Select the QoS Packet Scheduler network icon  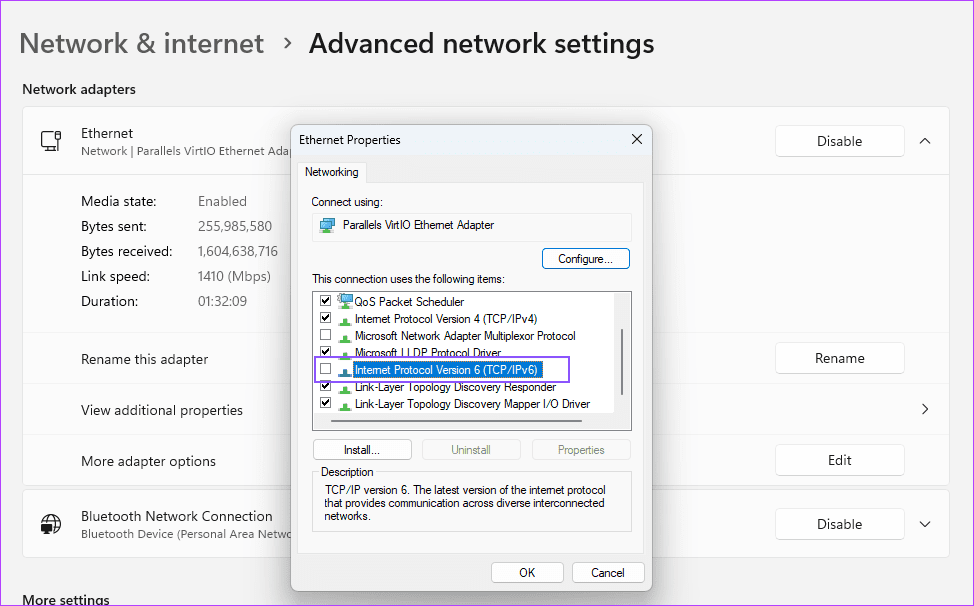tap(344, 301)
